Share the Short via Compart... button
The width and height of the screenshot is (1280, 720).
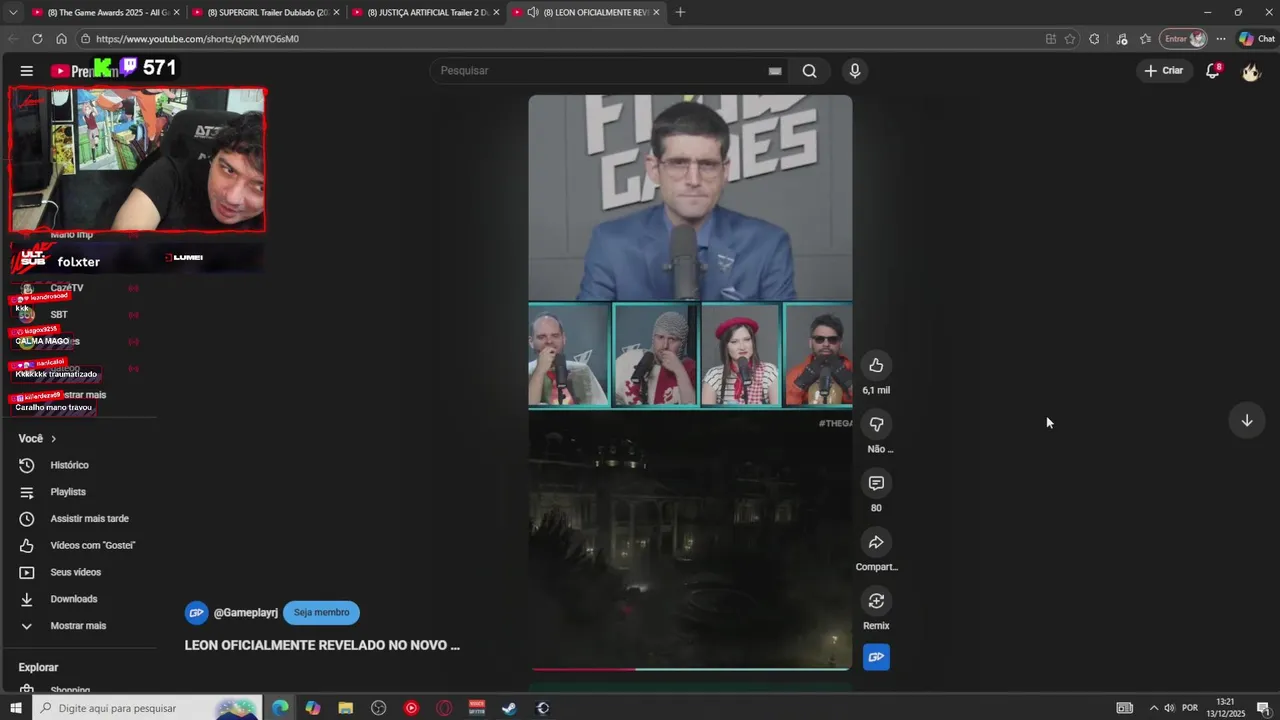pyautogui.click(x=876, y=542)
